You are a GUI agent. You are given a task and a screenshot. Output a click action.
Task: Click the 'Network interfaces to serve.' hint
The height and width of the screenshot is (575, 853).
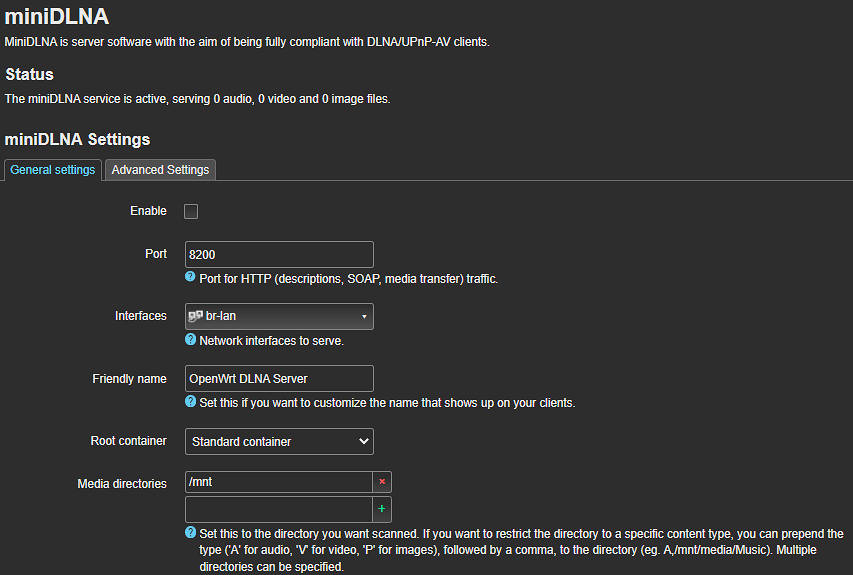pyautogui.click(x=271, y=341)
